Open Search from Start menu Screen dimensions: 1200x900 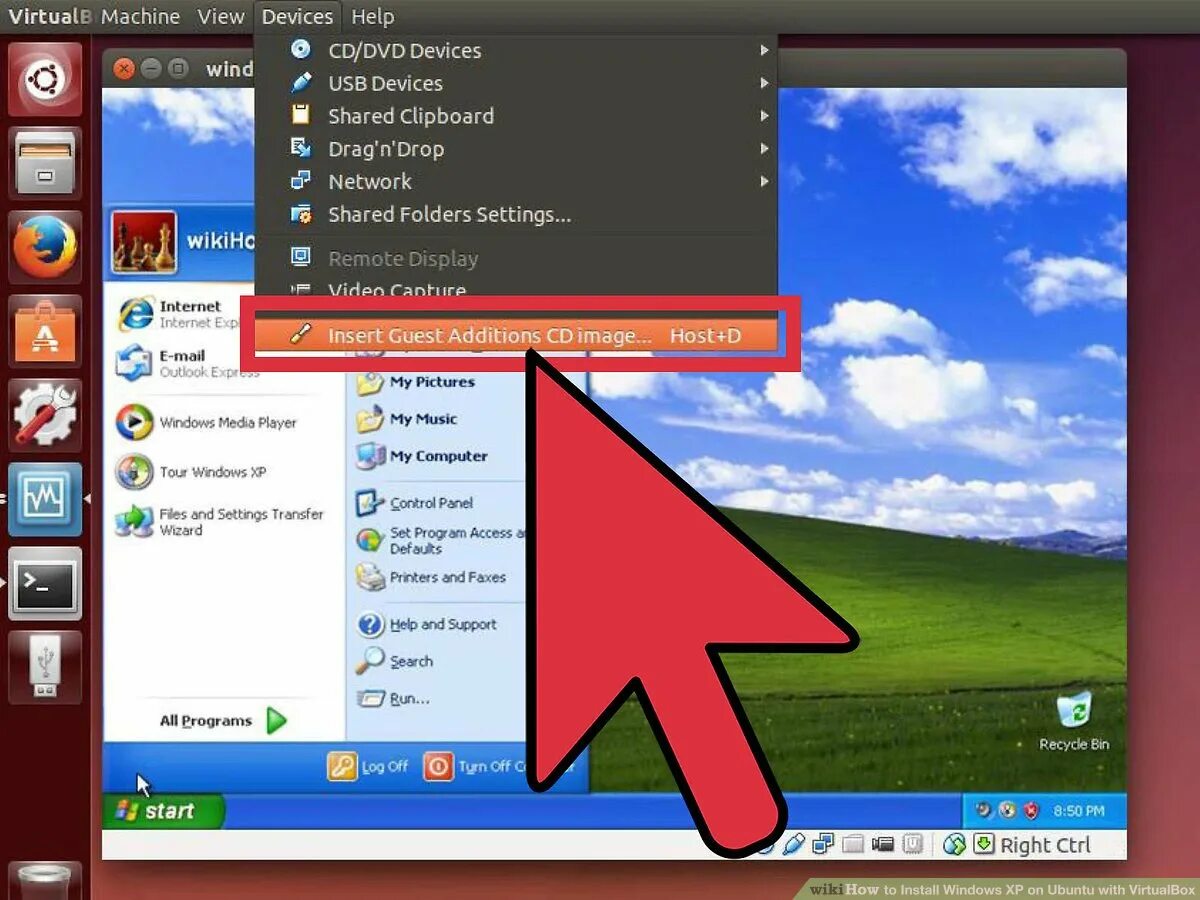click(x=395, y=661)
